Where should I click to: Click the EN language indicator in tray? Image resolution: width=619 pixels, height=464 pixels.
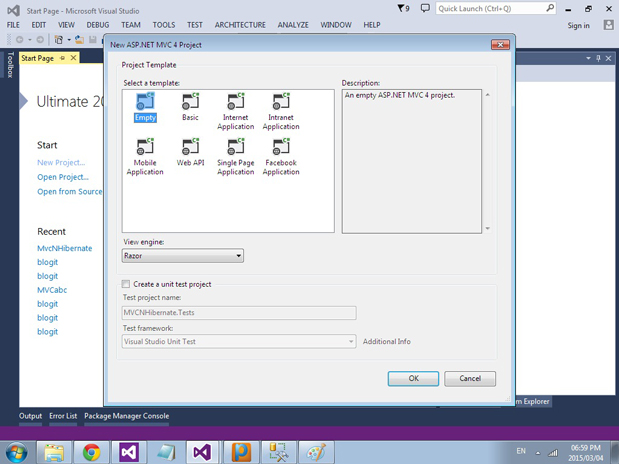click(521, 451)
